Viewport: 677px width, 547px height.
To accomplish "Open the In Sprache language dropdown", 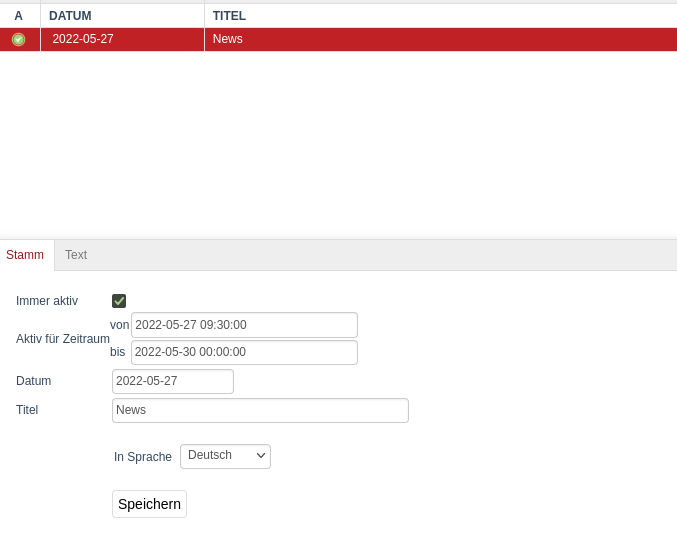I will (x=225, y=456).
